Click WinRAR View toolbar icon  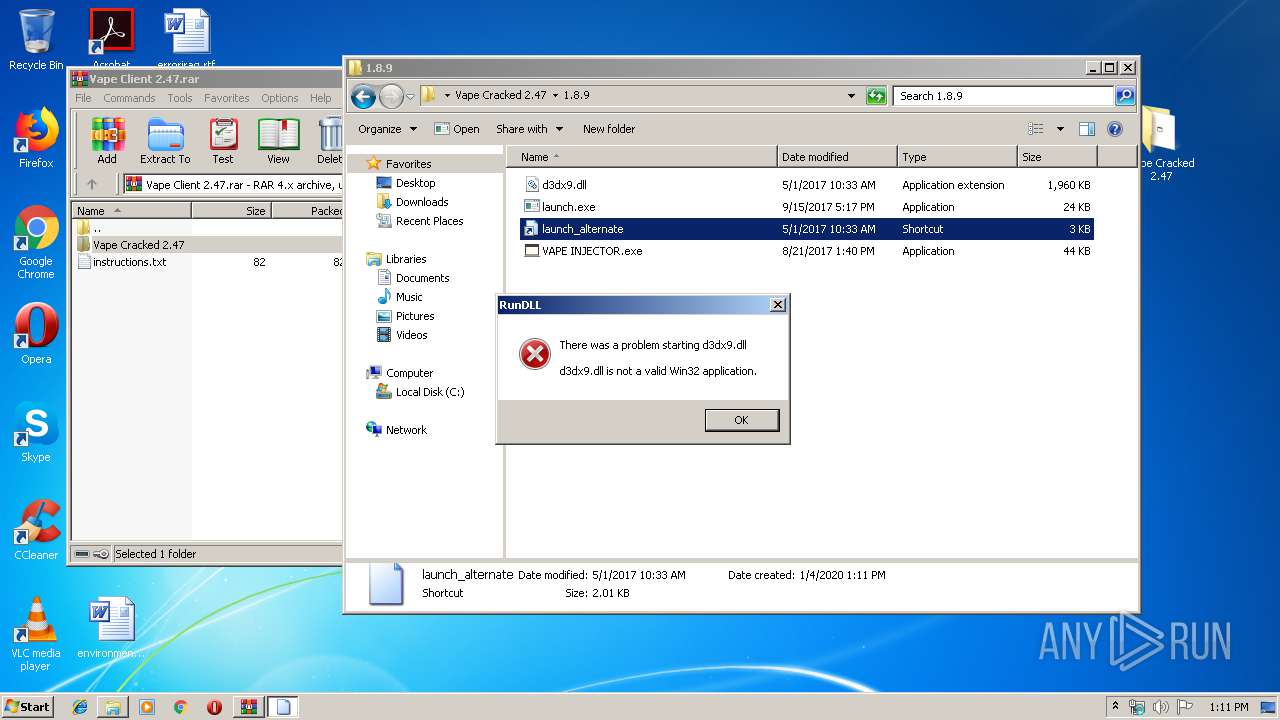tap(279, 141)
